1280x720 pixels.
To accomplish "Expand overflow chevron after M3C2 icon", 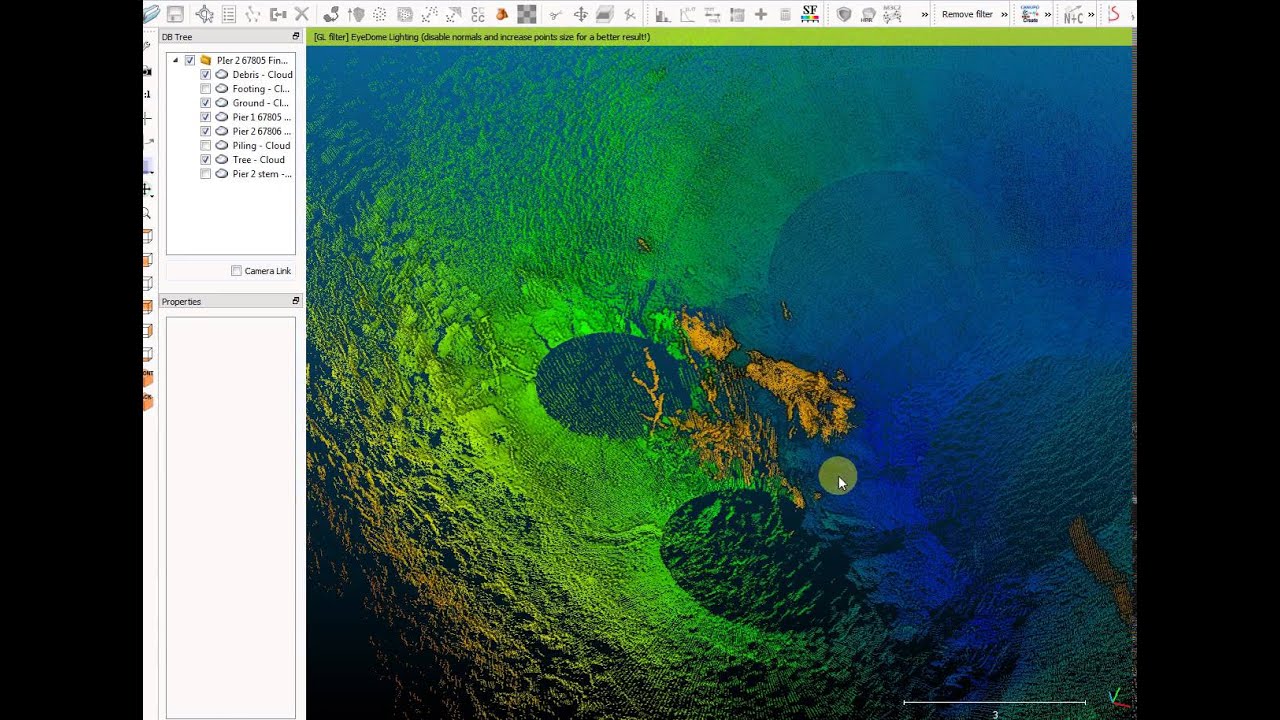I will 925,14.
